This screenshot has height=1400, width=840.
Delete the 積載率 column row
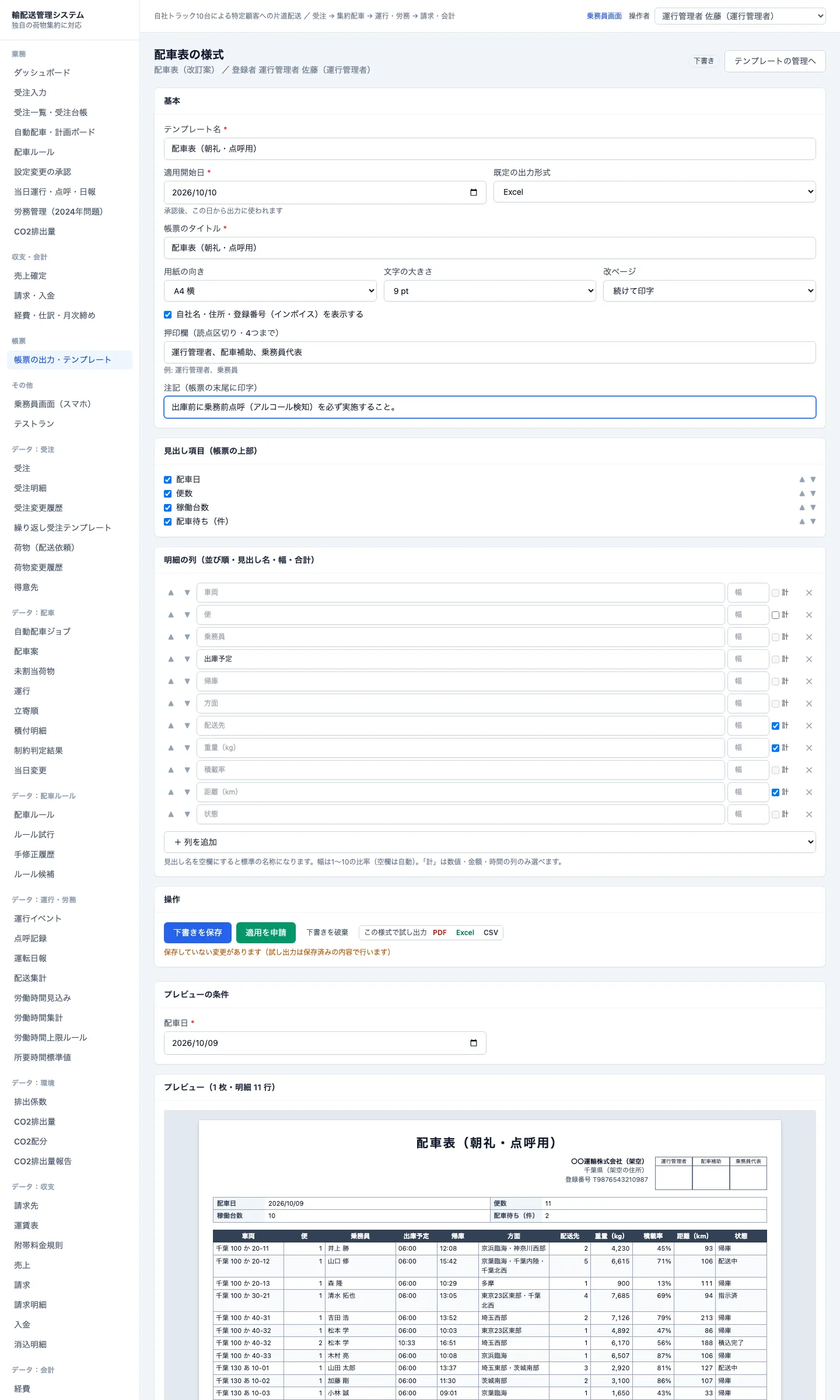tap(809, 770)
